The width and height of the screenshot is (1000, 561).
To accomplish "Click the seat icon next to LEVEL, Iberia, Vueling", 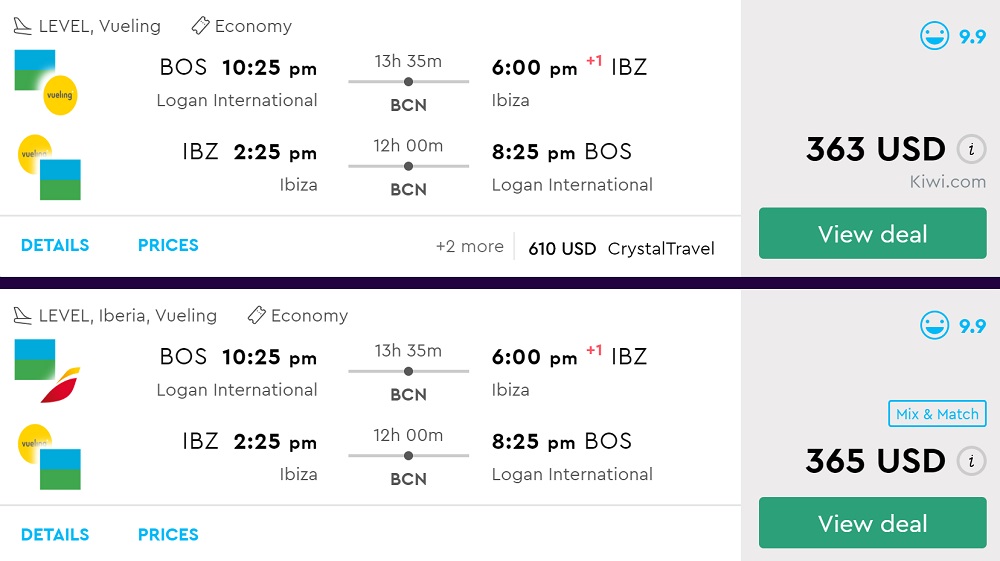I will [x=23, y=316].
